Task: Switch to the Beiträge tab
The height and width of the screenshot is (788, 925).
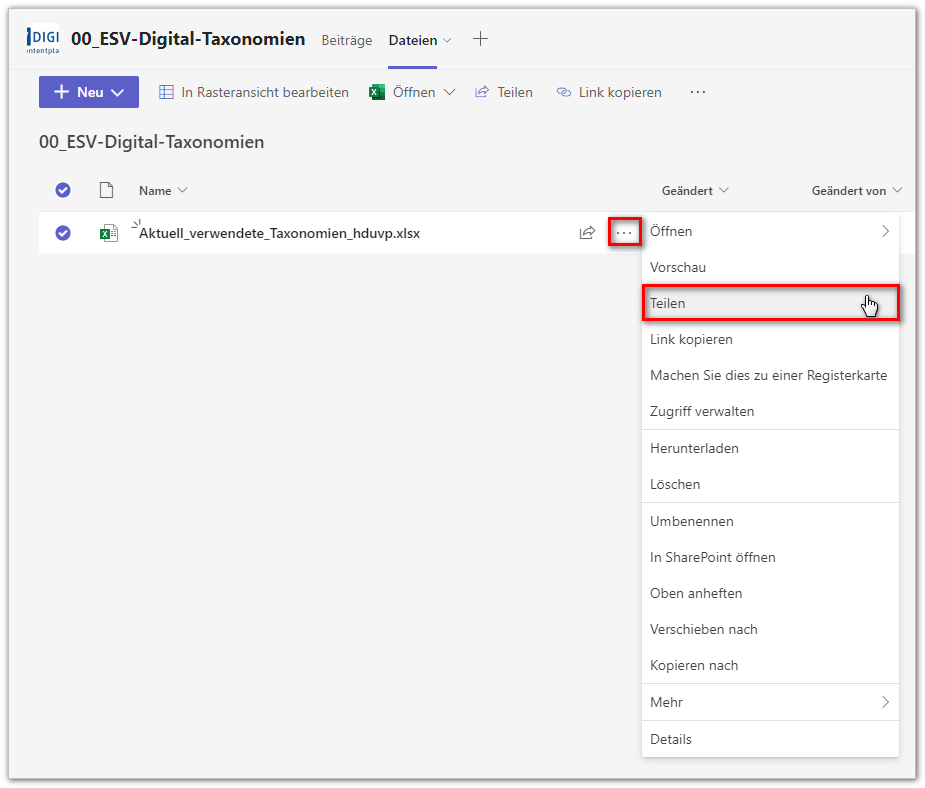Action: point(346,40)
